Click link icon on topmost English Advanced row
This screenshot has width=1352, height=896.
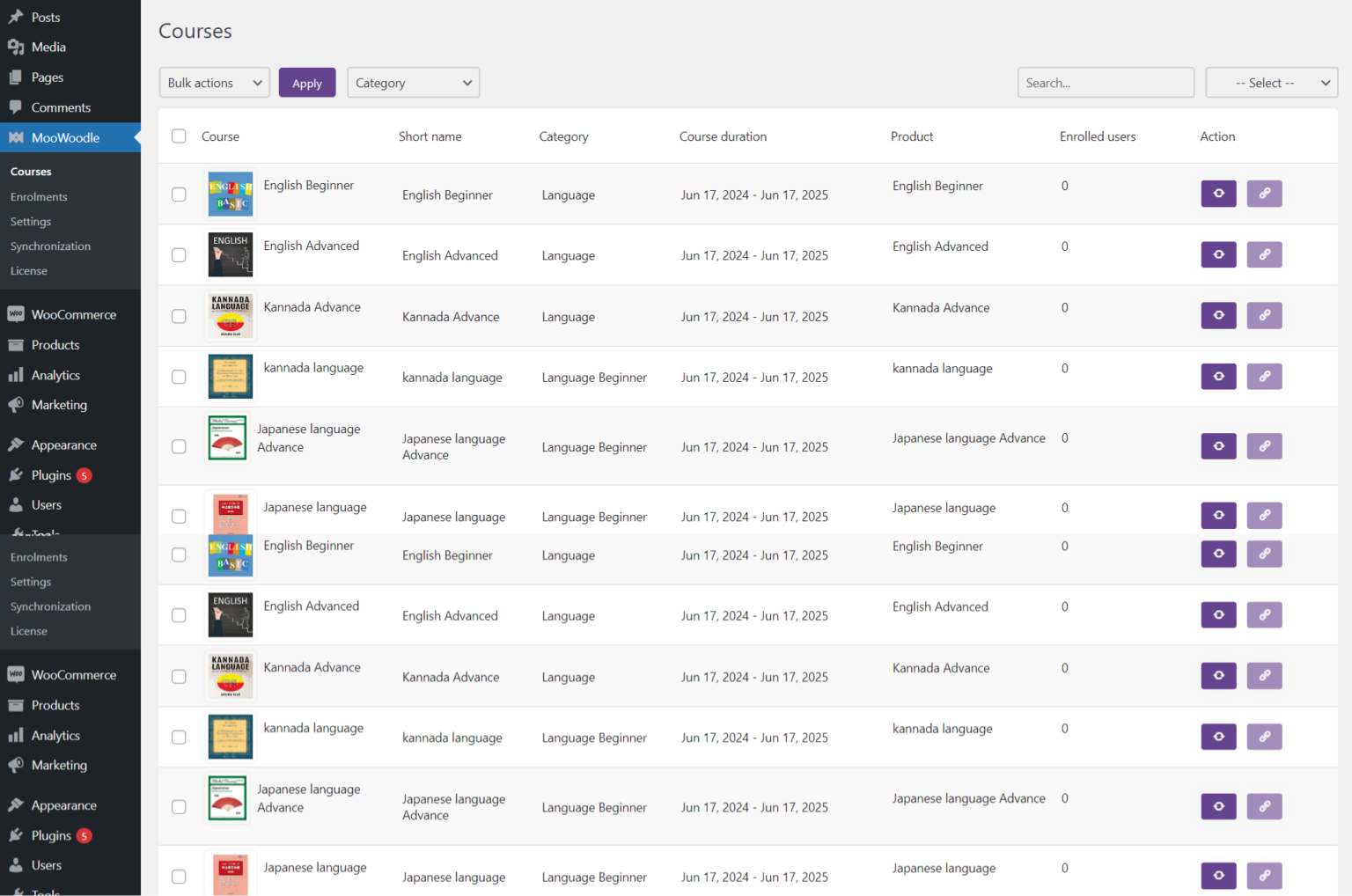pos(1264,254)
